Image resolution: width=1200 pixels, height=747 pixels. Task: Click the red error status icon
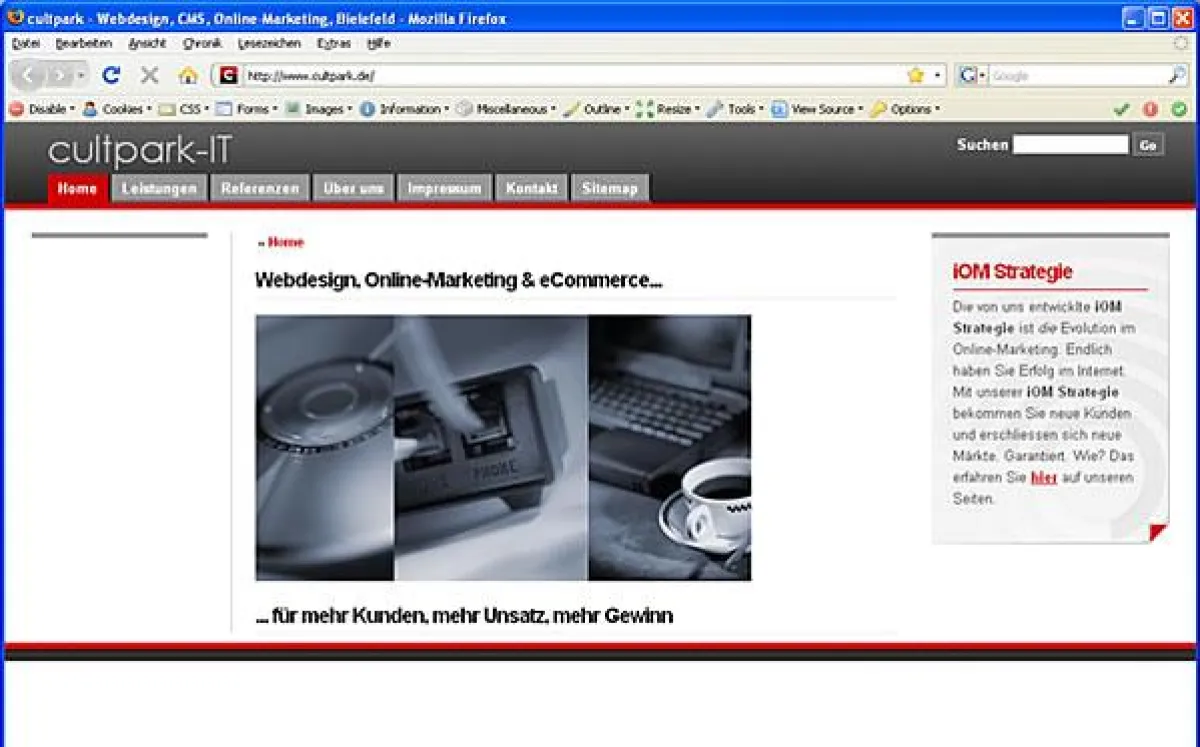click(x=1150, y=109)
